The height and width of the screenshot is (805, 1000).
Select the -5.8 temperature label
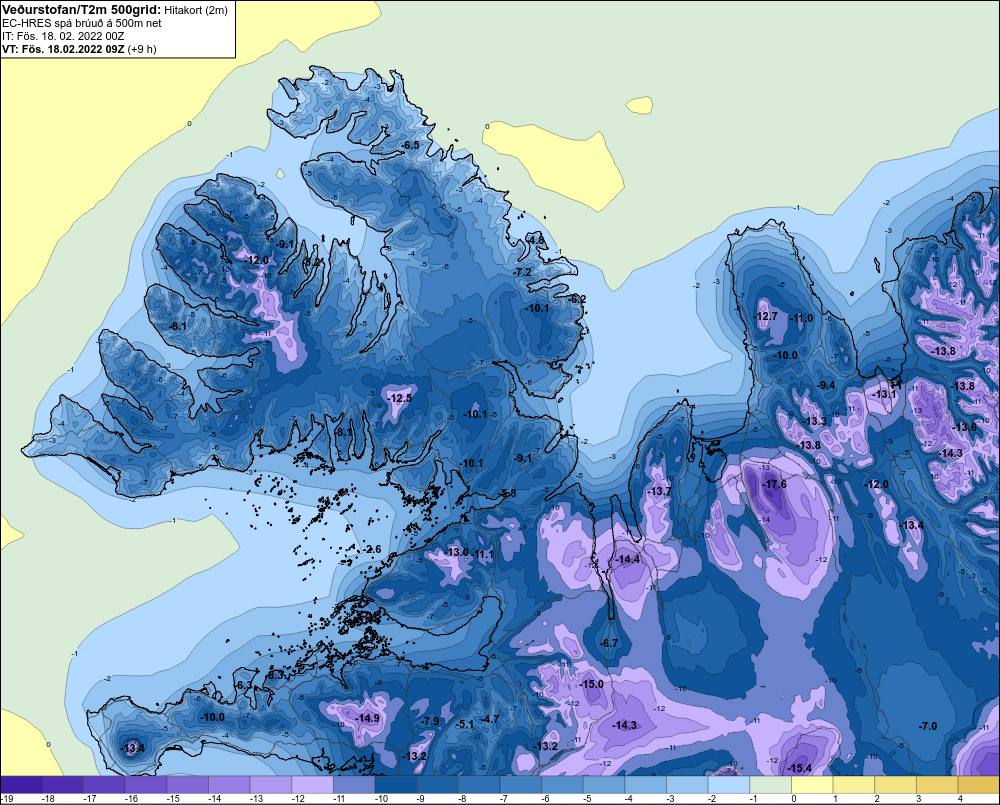click(507, 493)
